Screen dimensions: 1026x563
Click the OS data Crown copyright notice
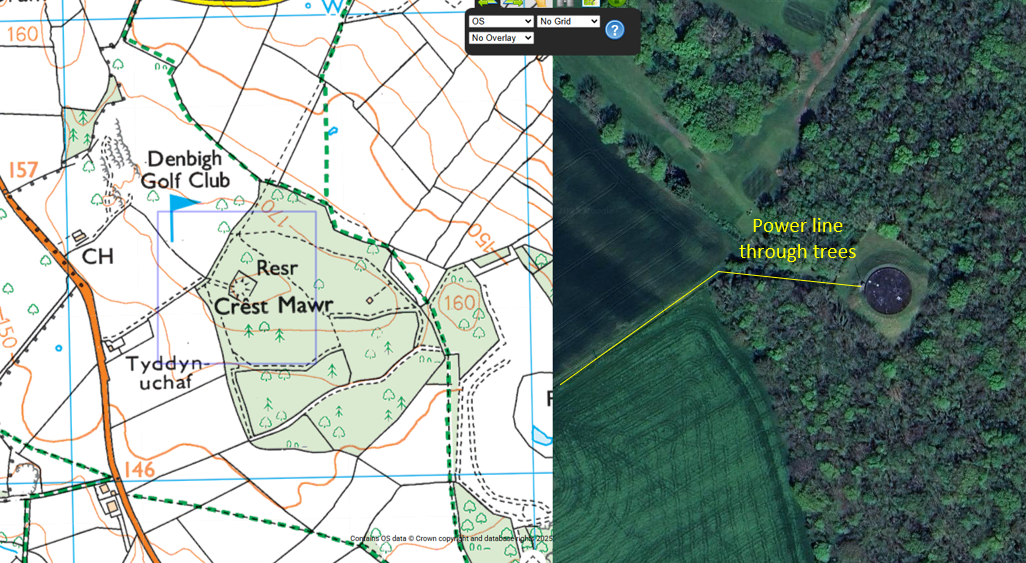pos(450,539)
